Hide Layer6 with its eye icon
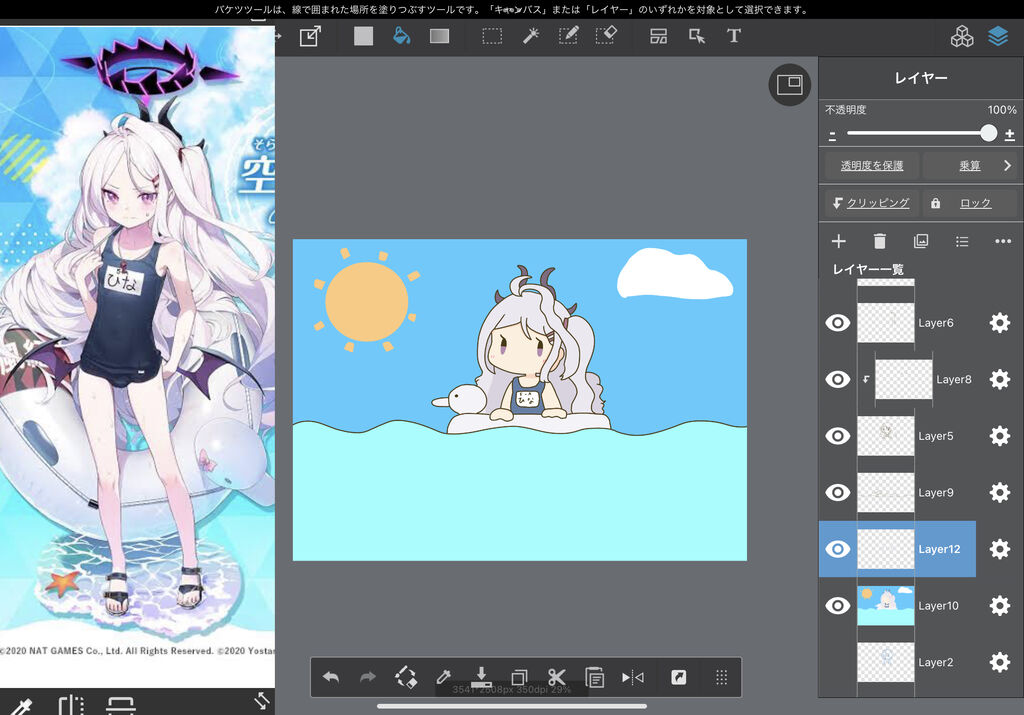1024x715 pixels. tap(838, 323)
